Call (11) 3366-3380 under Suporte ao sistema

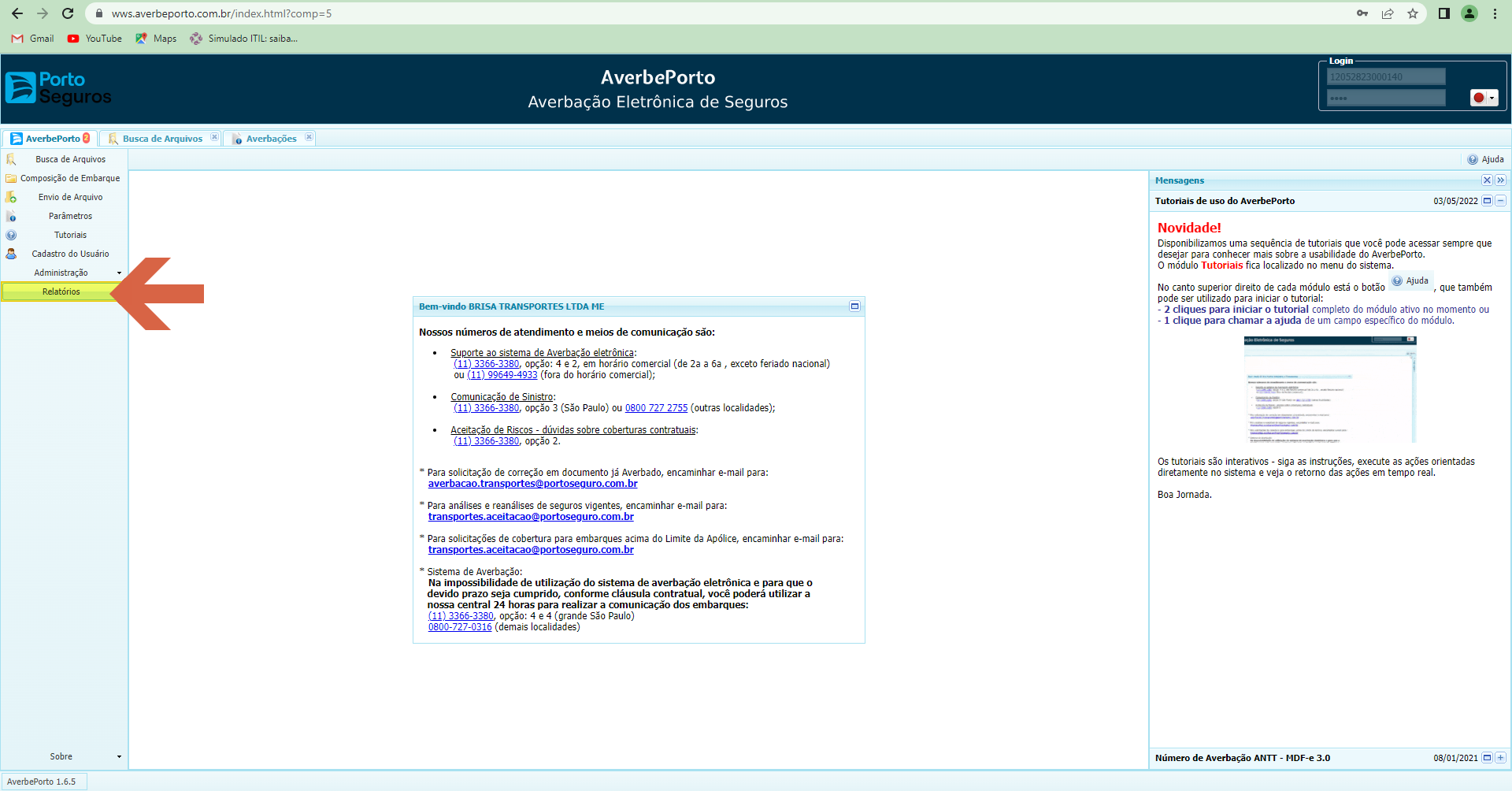point(487,364)
